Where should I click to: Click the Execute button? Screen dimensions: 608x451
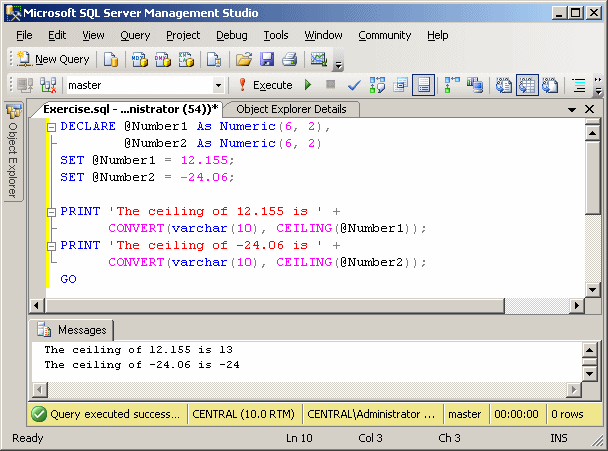265,85
